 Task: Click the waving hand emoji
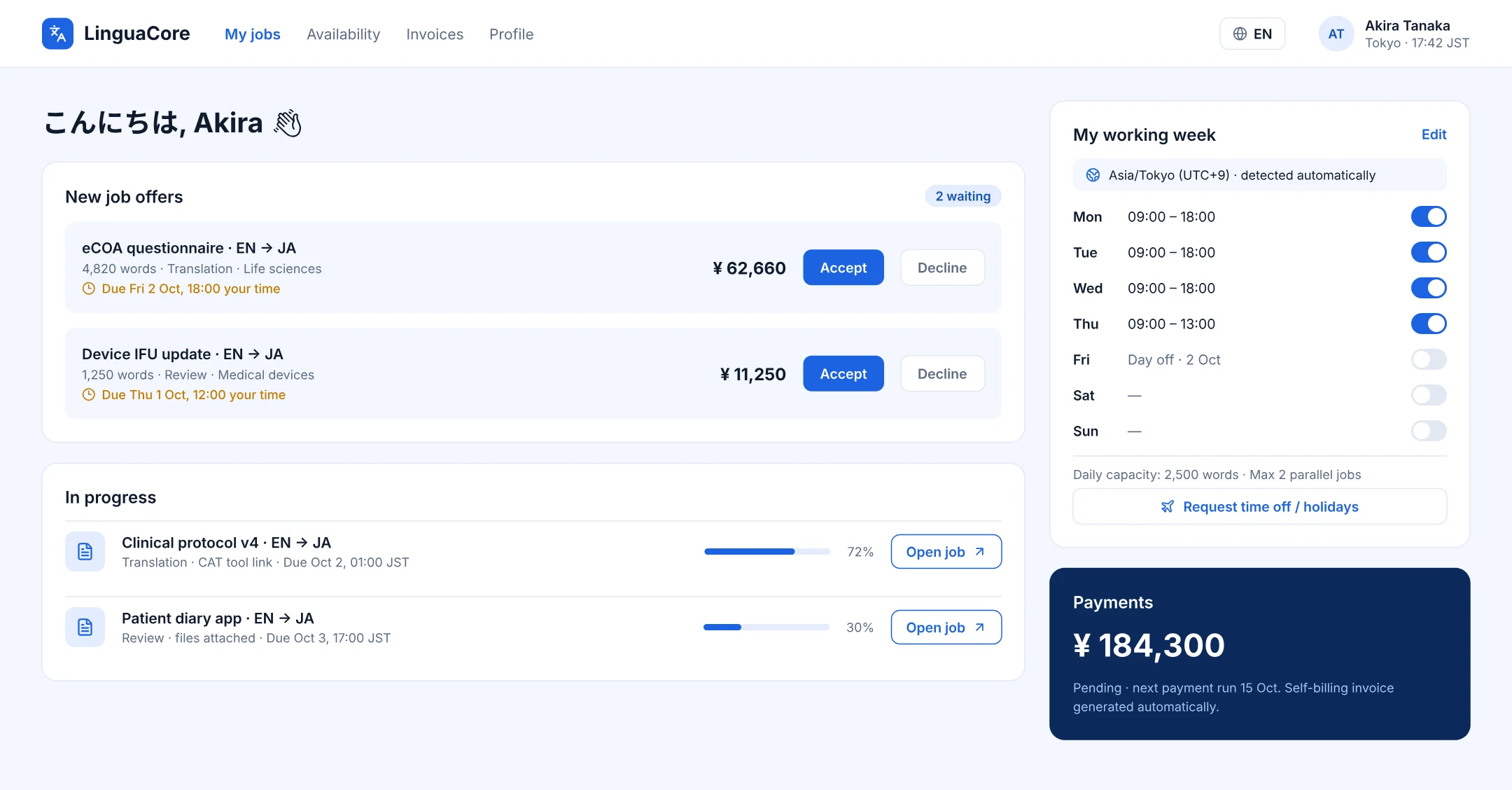[288, 123]
